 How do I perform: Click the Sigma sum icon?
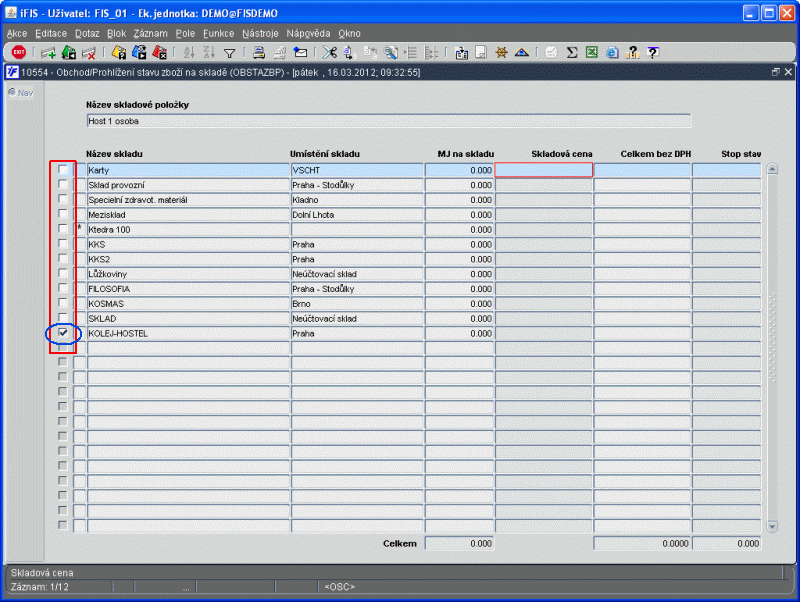pyautogui.click(x=572, y=53)
